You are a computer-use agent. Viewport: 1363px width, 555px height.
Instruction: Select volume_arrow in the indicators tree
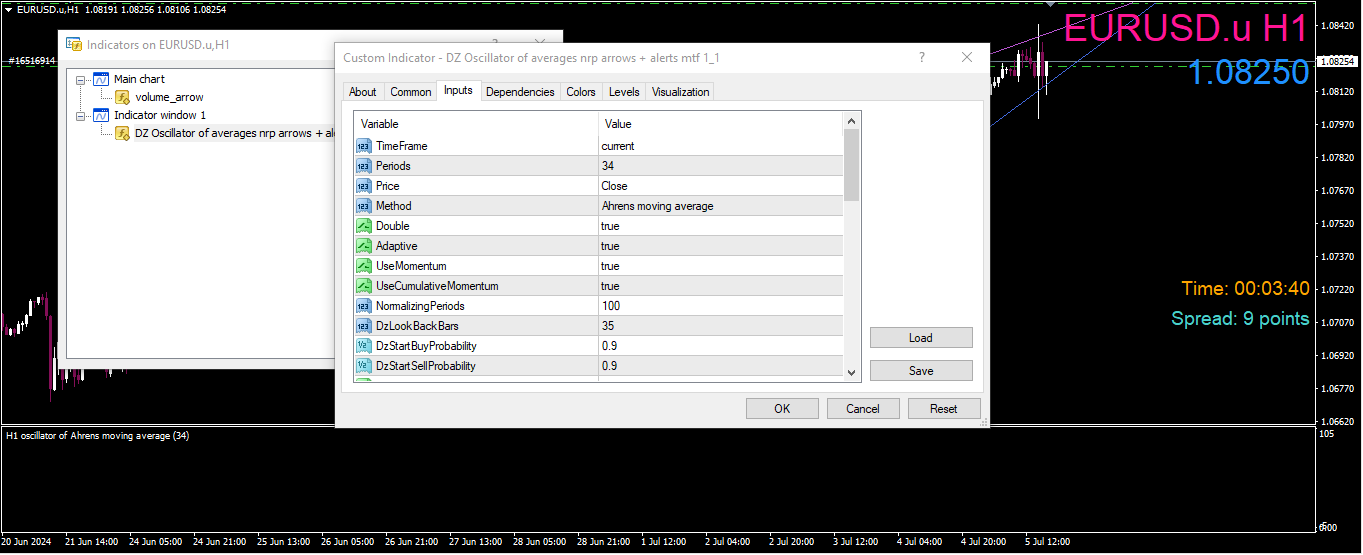pyautogui.click(x=169, y=97)
